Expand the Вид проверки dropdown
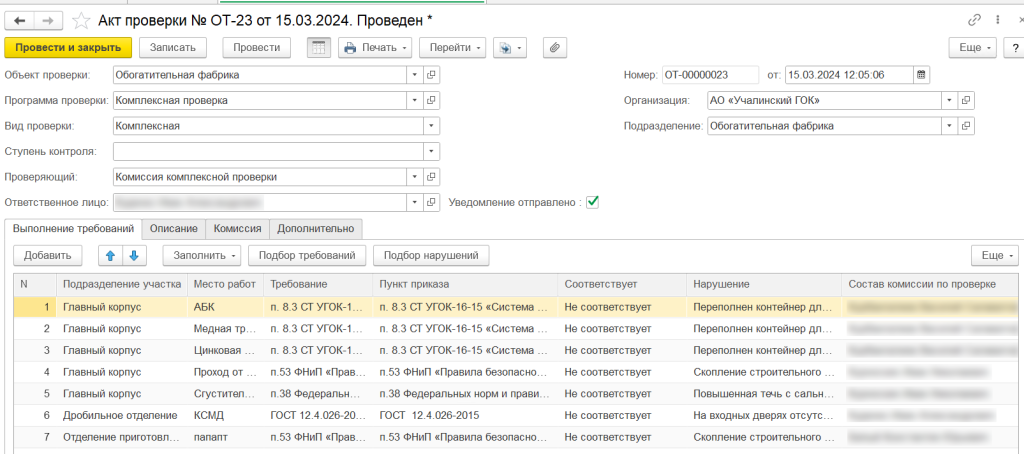 pyautogui.click(x=432, y=126)
